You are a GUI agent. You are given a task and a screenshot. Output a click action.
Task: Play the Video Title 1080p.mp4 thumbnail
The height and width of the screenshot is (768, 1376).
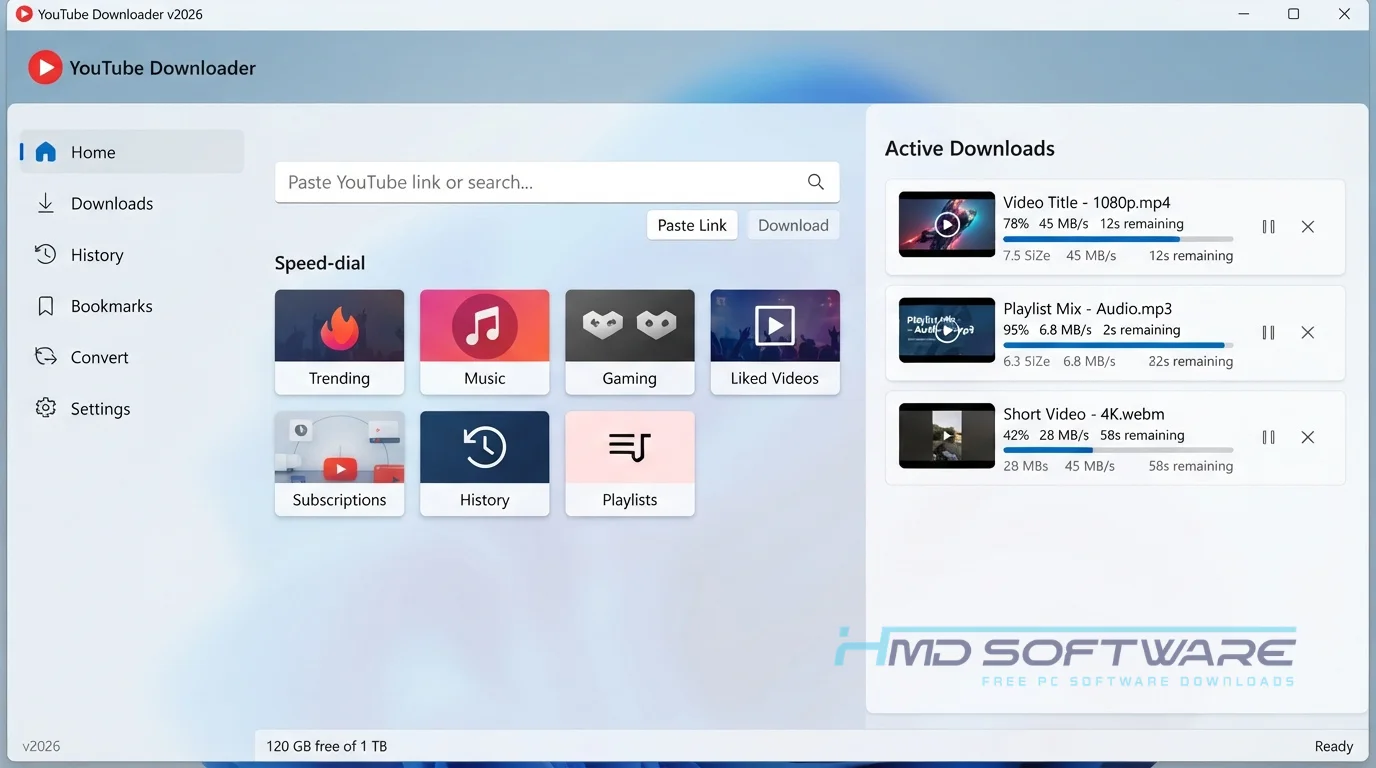pyautogui.click(x=947, y=225)
